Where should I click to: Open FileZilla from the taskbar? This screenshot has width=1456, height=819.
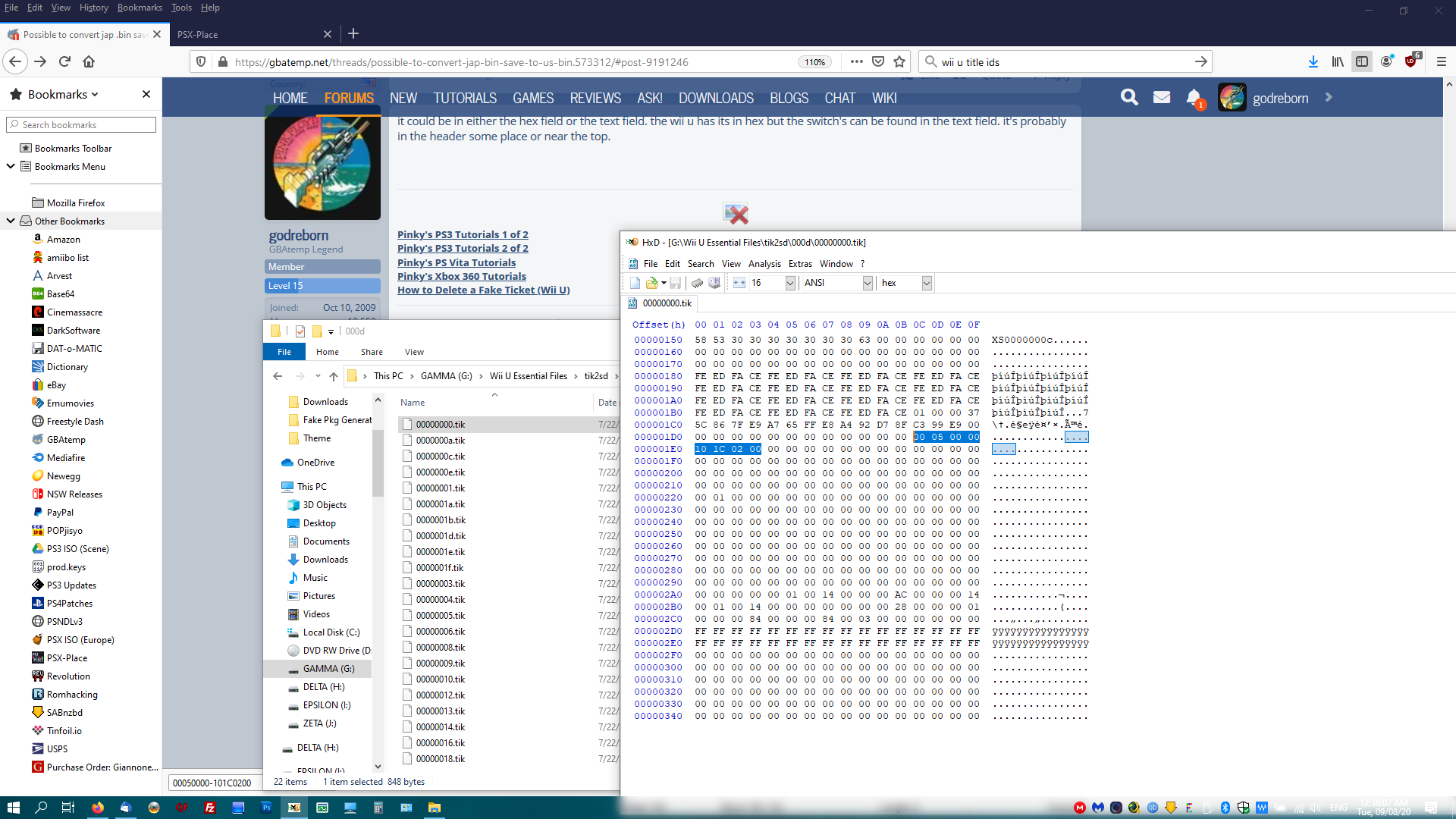coord(210,808)
